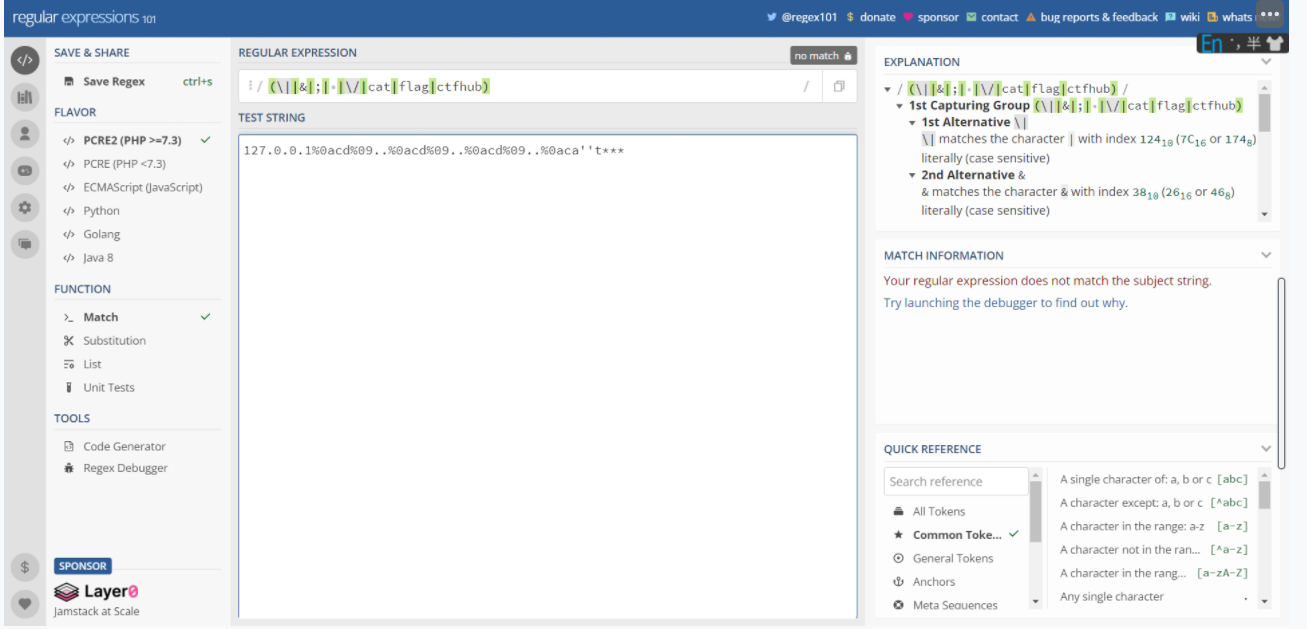Select the 'Any single character' token
This screenshot has height=629, width=1307.
tap(1153, 597)
